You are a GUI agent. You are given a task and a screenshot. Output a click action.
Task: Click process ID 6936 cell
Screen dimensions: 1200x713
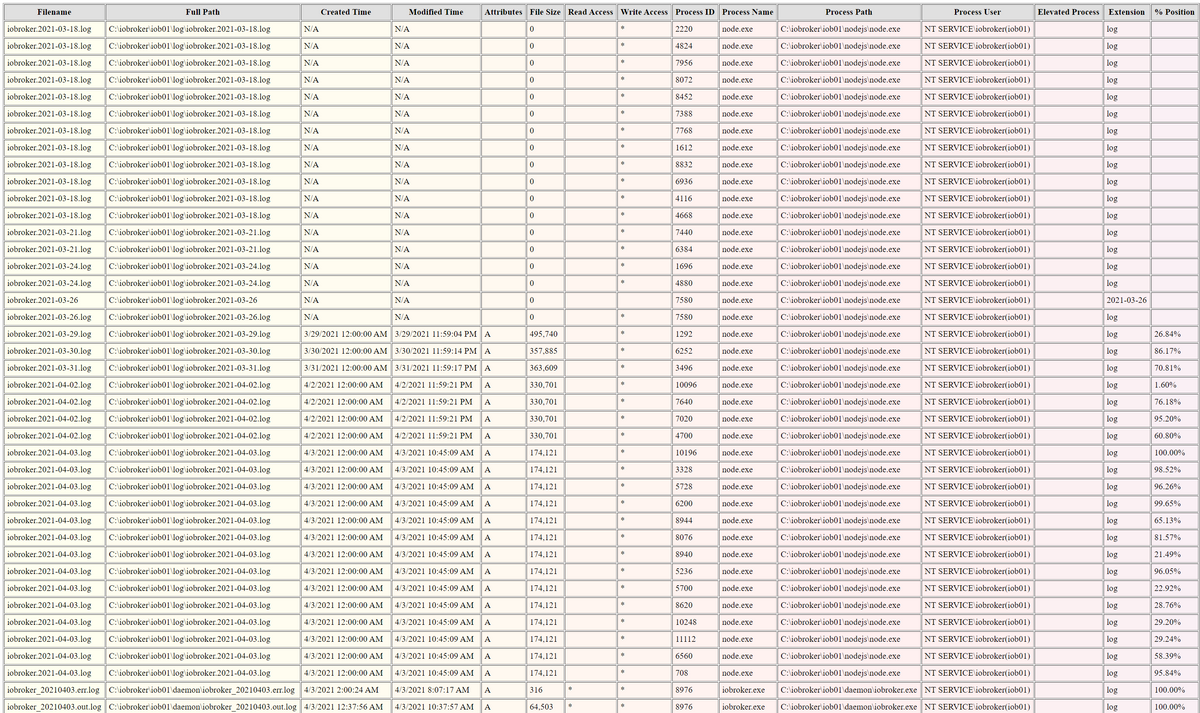point(695,182)
